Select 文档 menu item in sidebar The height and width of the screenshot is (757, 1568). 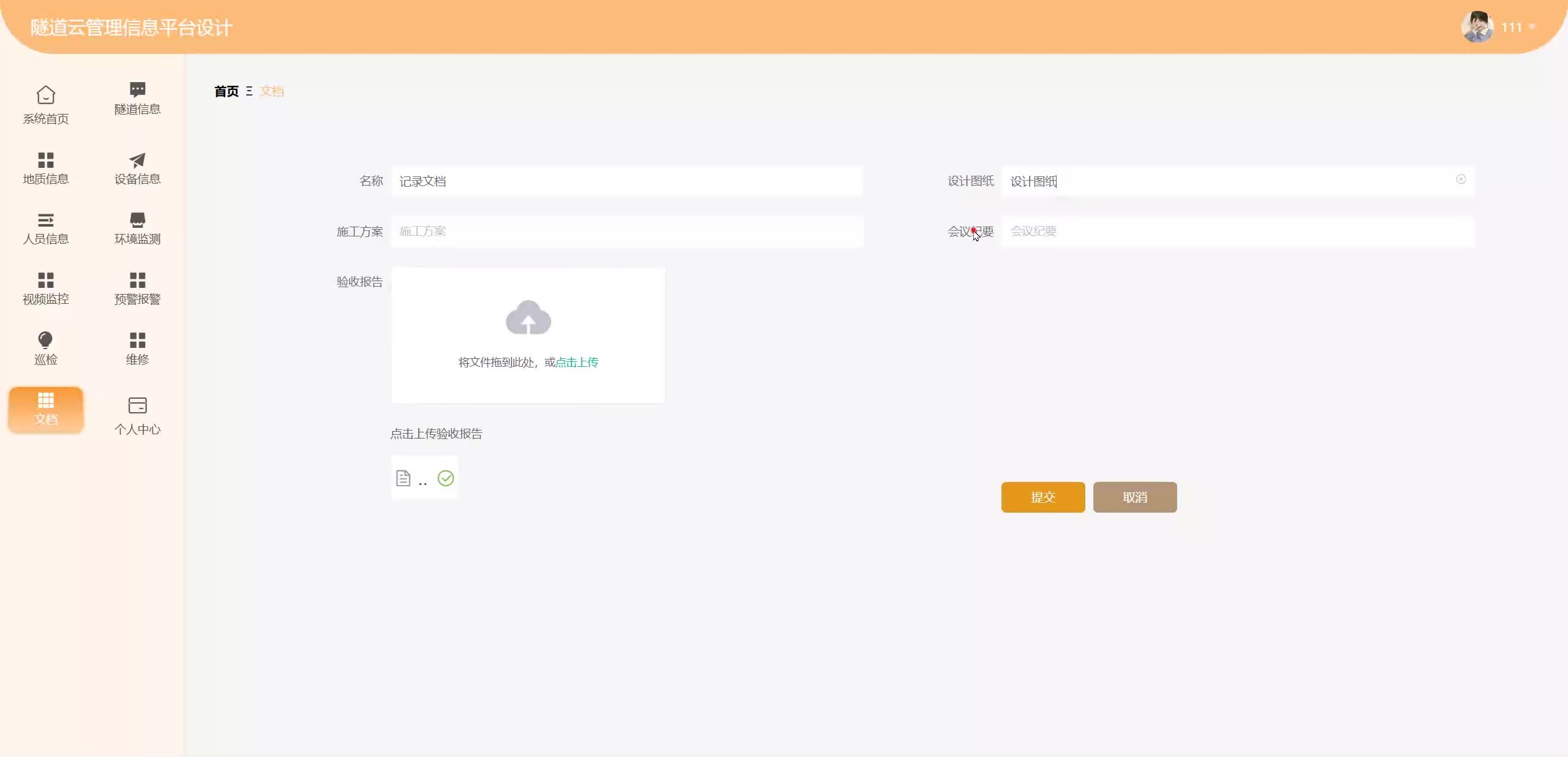point(46,409)
